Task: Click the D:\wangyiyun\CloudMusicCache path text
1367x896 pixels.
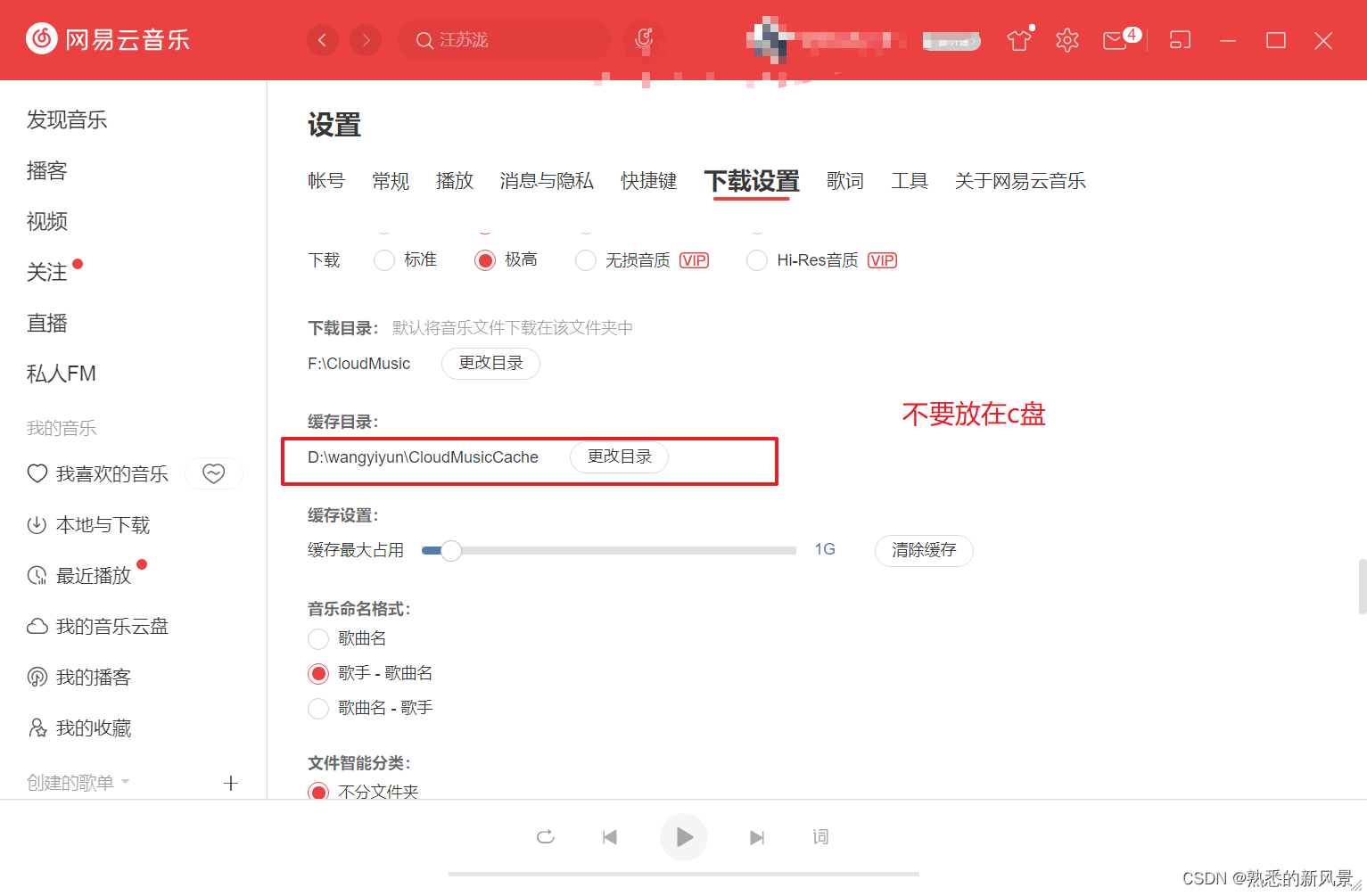Action: click(423, 457)
